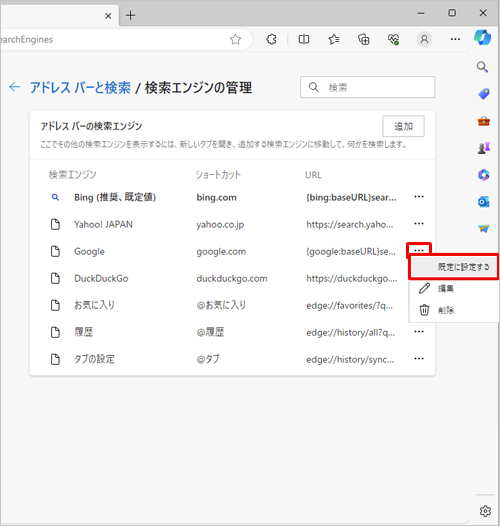
Task: Click the @お気に入り shortcut text
Action: point(221,305)
